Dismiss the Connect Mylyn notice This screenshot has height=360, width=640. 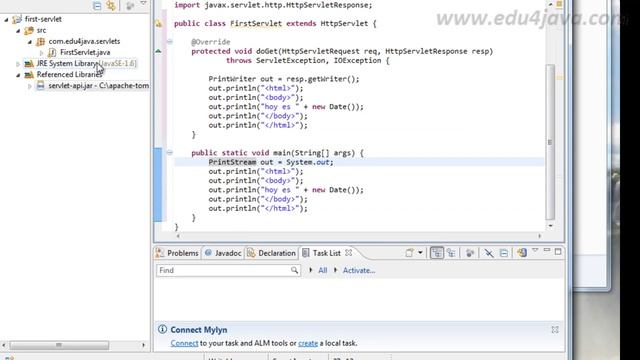point(555,329)
